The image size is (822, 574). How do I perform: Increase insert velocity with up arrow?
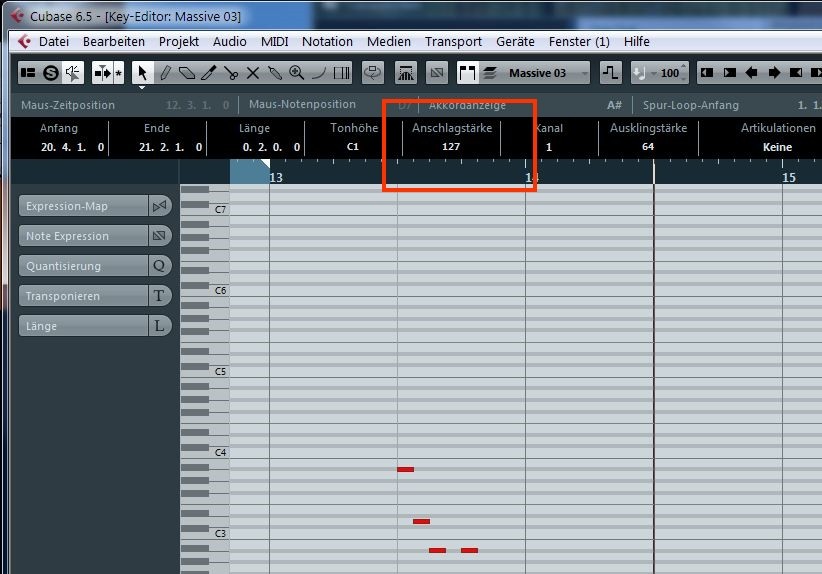click(683, 67)
